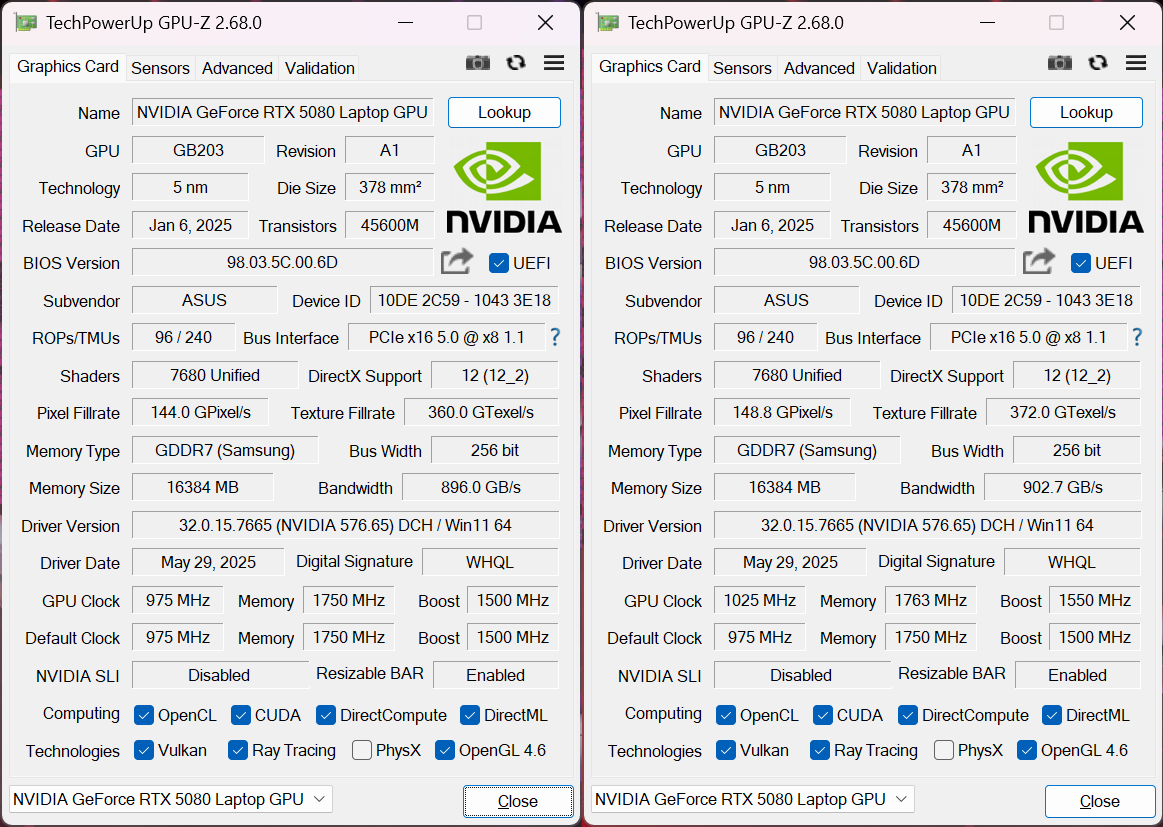The width and height of the screenshot is (1163, 827).
Task: Click the BIOS export share icon in right window
Action: 1038,261
